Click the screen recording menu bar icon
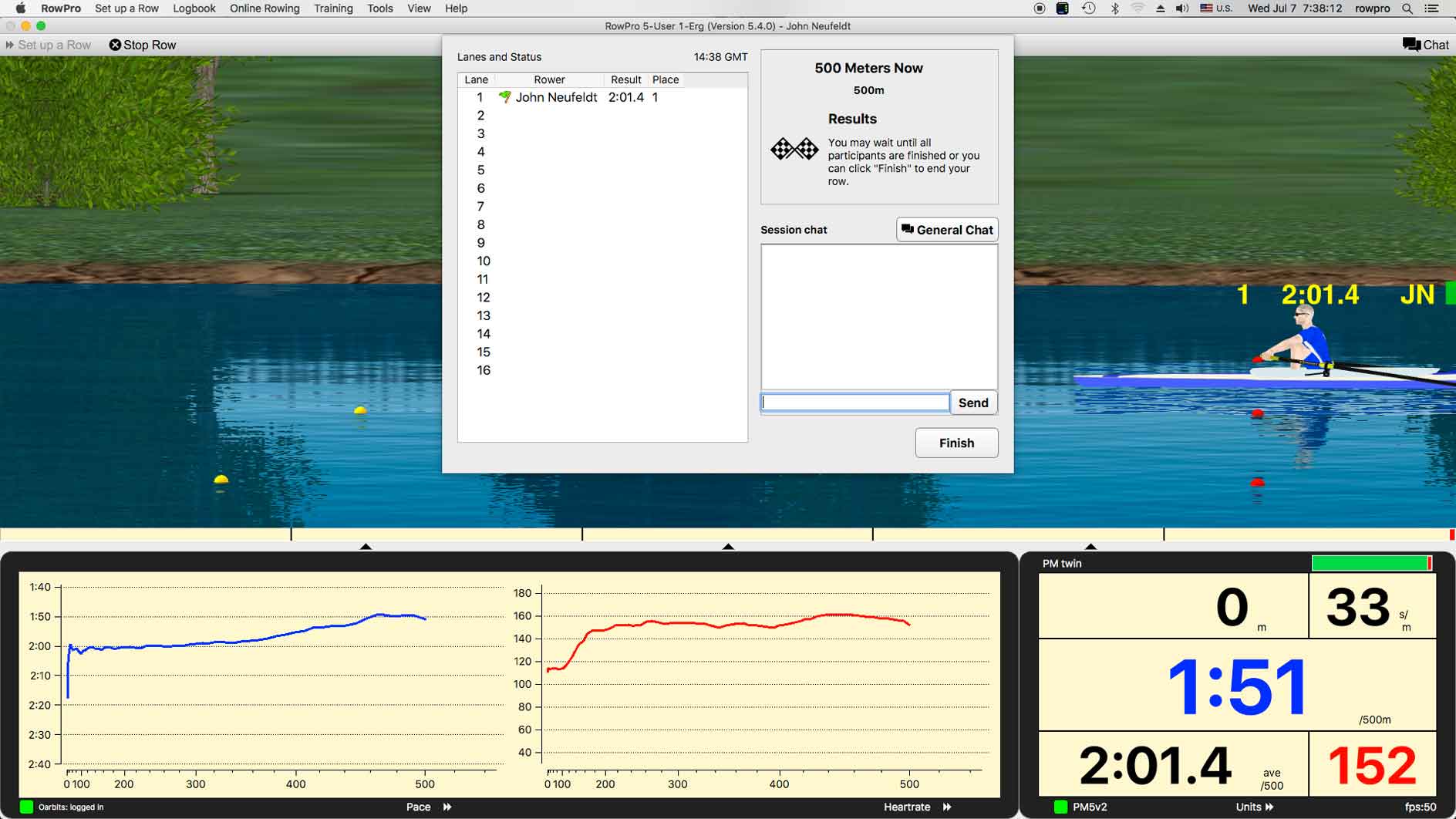 pyautogui.click(x=1040, y=8)
